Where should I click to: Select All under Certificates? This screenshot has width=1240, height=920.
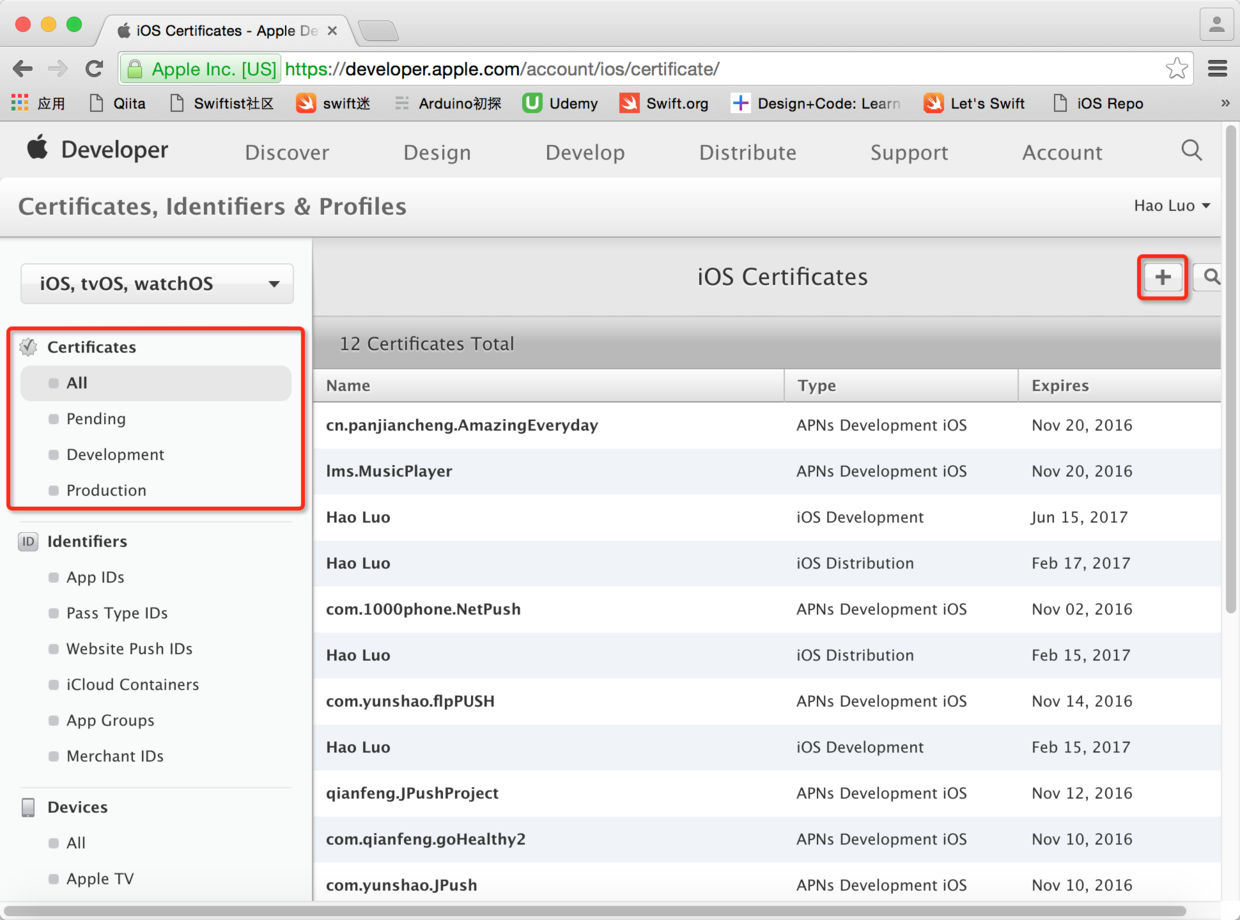156,383
